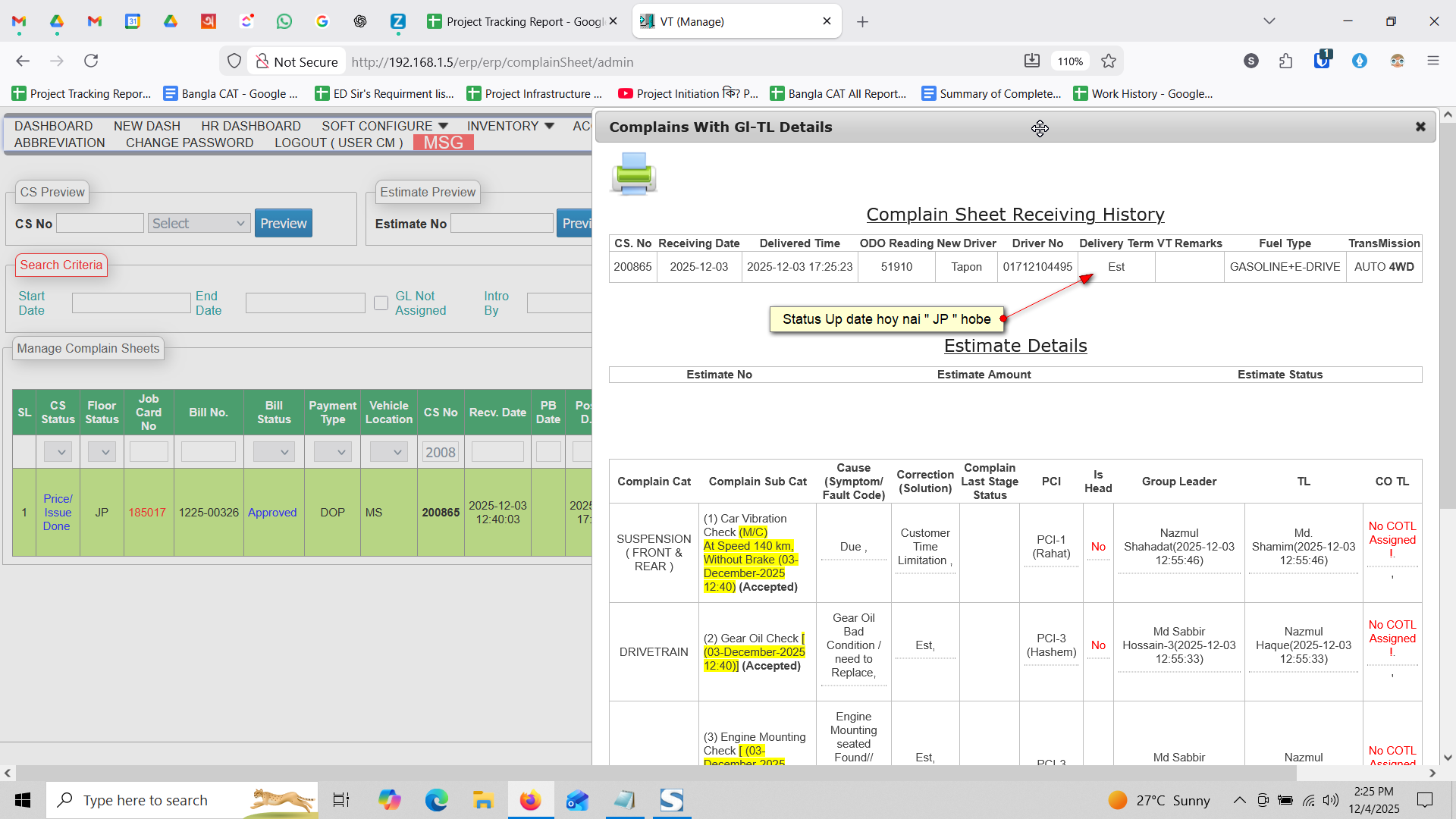Open Firefox from the Windows taskbar
The image size is (1456, 819).
[x=530, y=800]
